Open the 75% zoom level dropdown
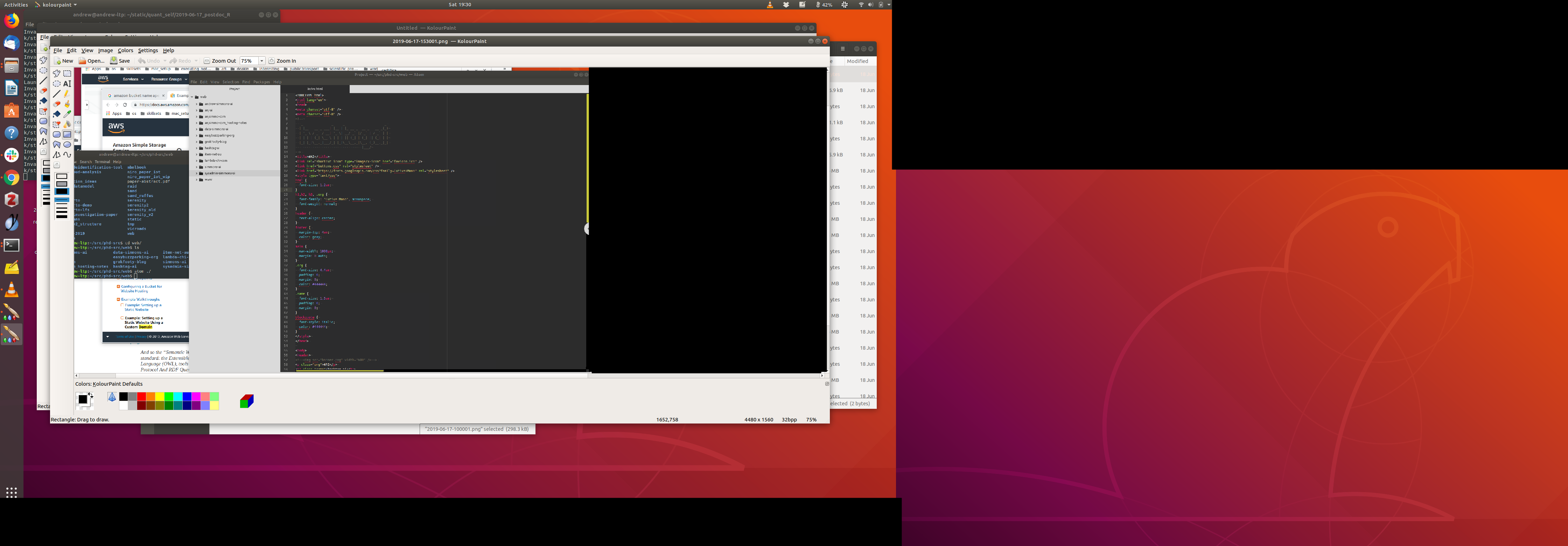This screenshot has width=1568, height=546. [262, 61]
